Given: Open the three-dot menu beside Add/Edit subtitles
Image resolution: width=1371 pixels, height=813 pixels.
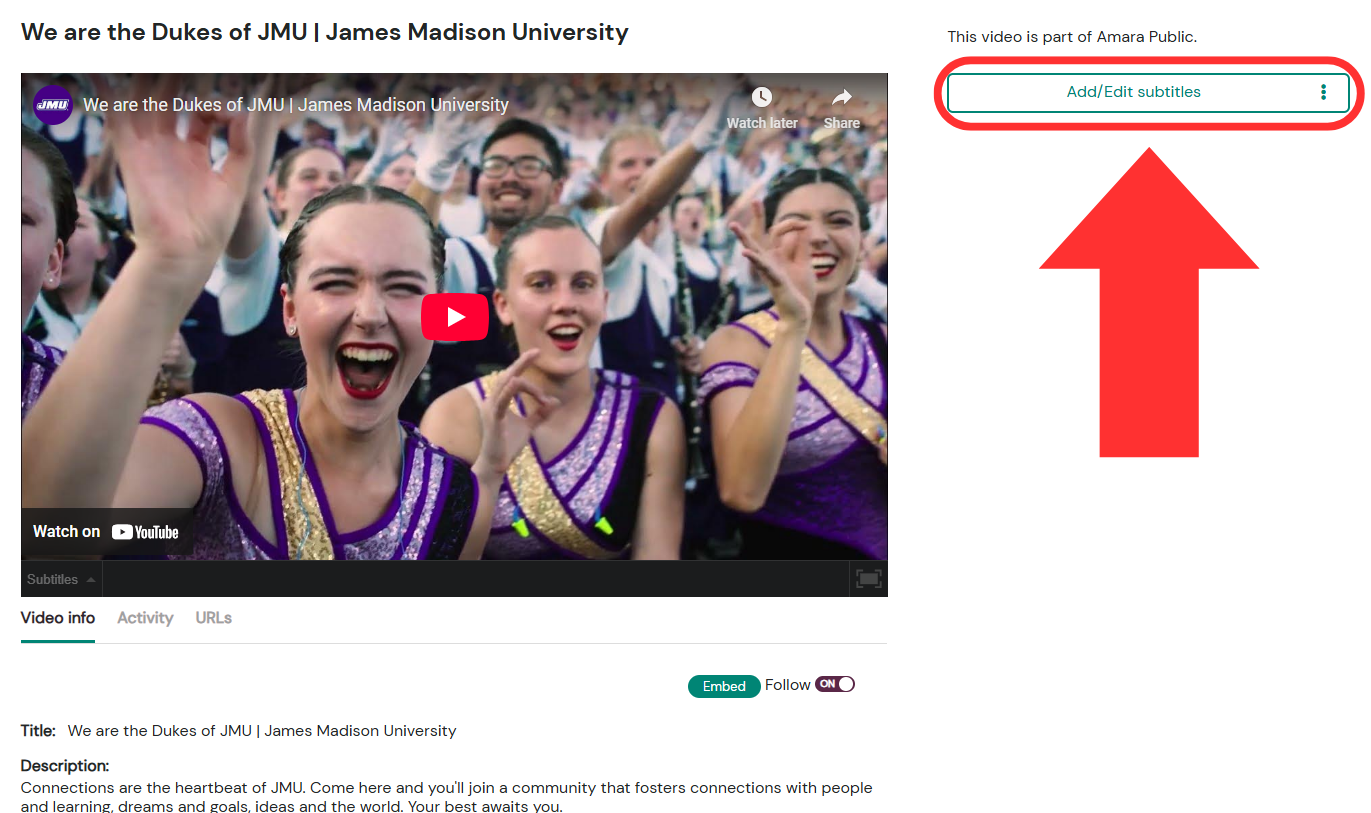Looking at the screenshot, I should pyautogui.click(x=1323, y=92).
